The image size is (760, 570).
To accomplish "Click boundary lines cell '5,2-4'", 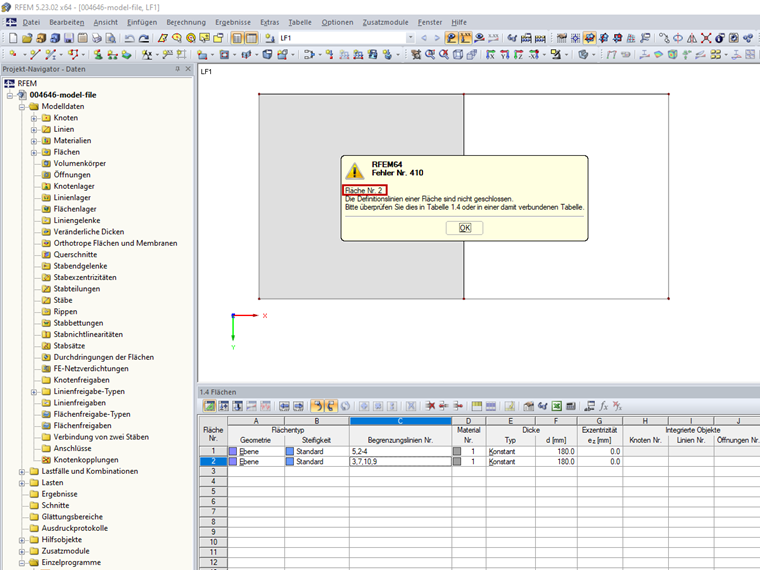I will [x=400, y=451].
